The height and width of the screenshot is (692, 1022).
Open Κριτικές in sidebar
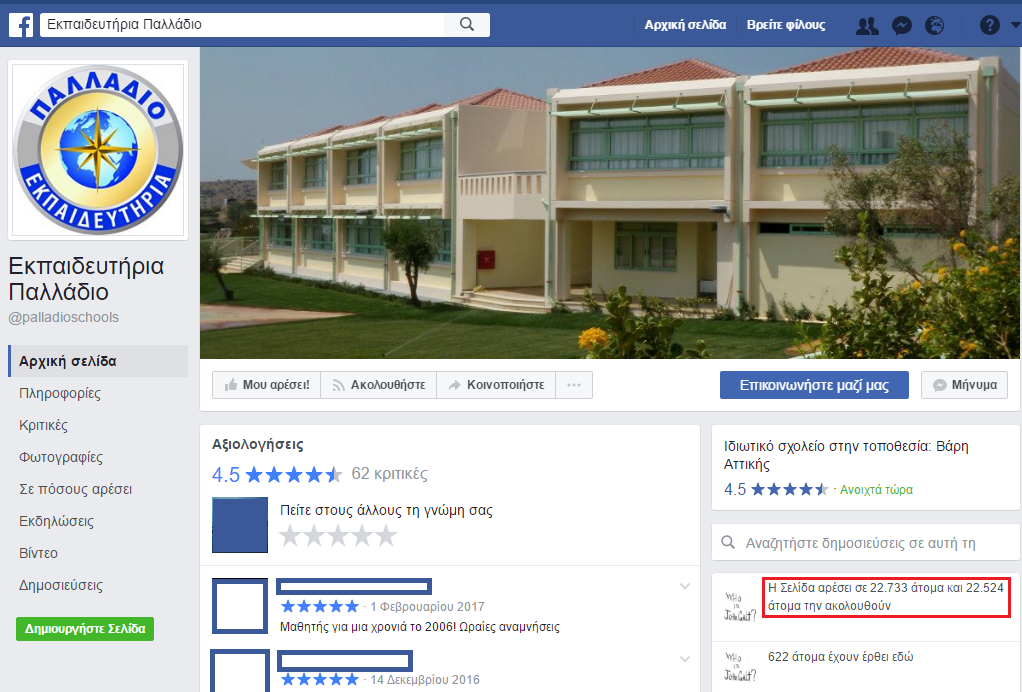click(43, 425)
